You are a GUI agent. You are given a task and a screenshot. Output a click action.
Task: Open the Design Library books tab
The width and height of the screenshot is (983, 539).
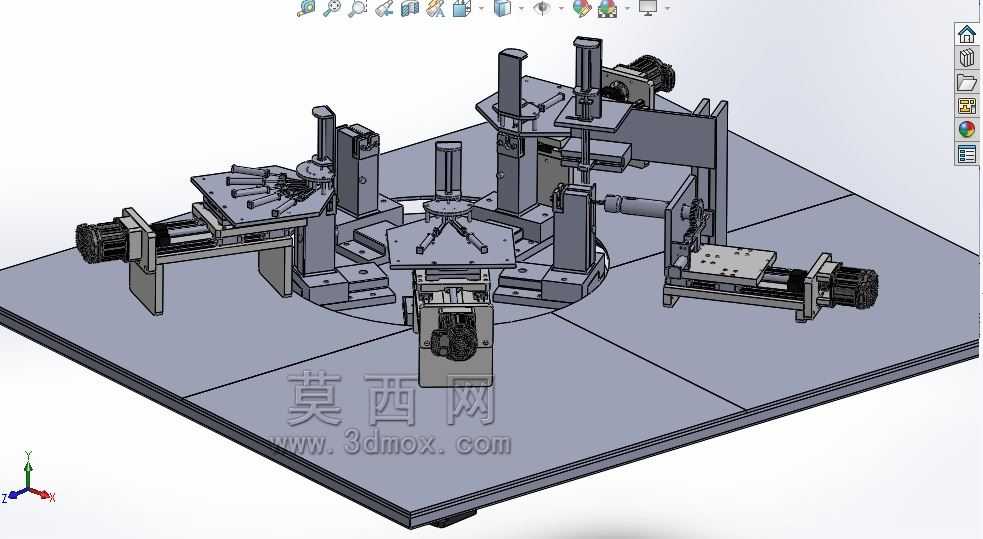tap(967, 58)
